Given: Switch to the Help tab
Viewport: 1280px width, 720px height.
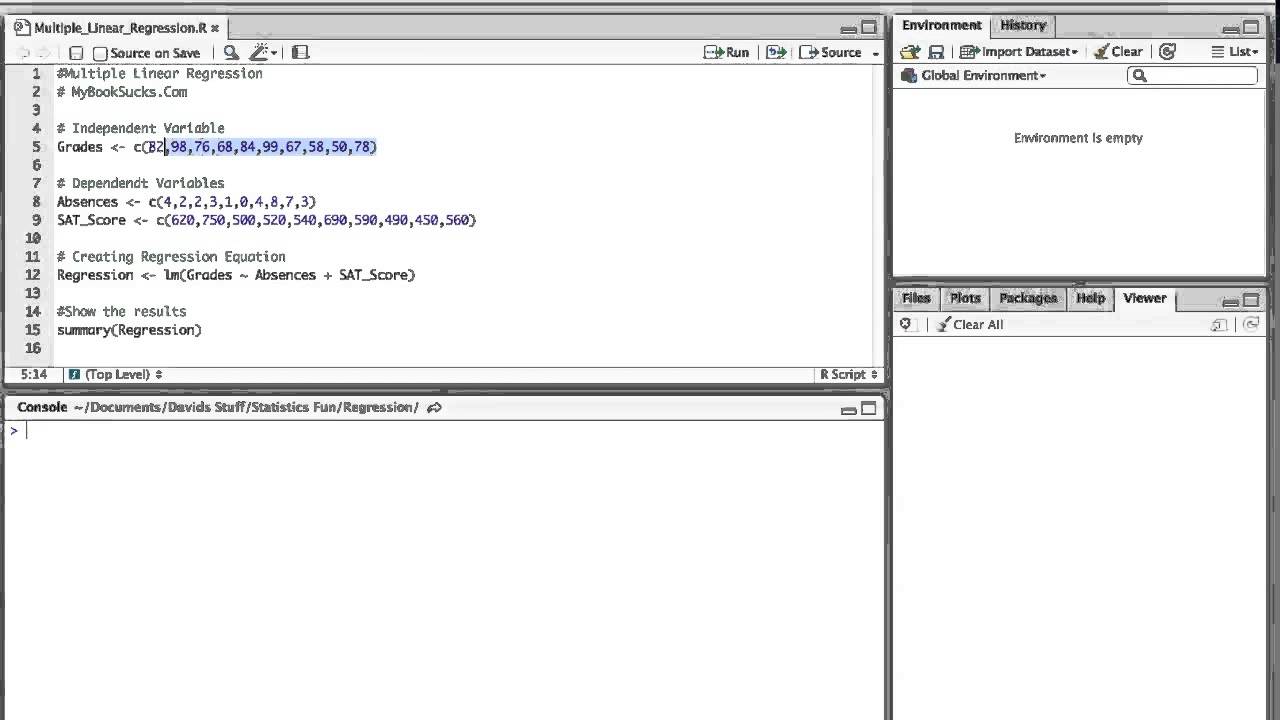Looking at the screenshot, I should [1090, 298].
